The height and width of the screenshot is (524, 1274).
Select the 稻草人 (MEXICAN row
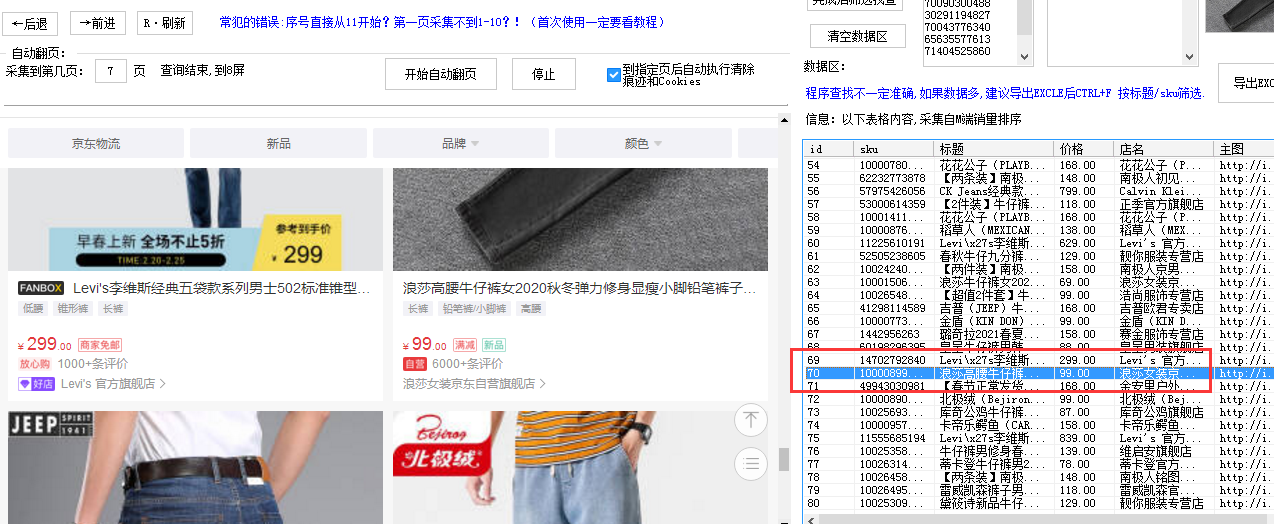point(1038,230)
